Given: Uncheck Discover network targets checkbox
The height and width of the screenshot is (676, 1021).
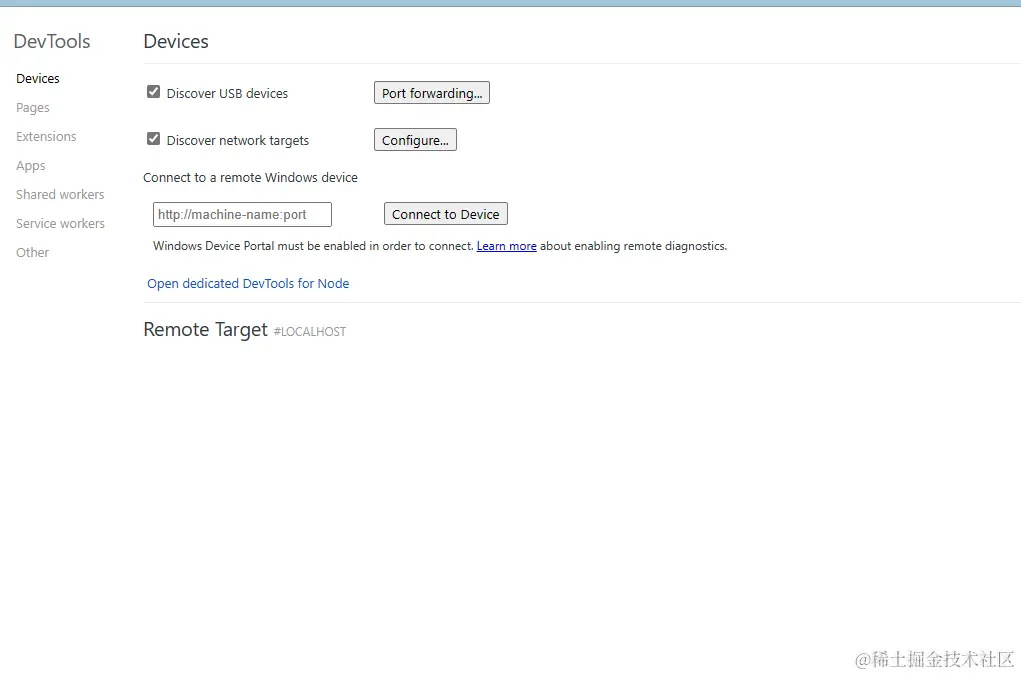Looking at the screenshot, I should [x=154, y=139].
